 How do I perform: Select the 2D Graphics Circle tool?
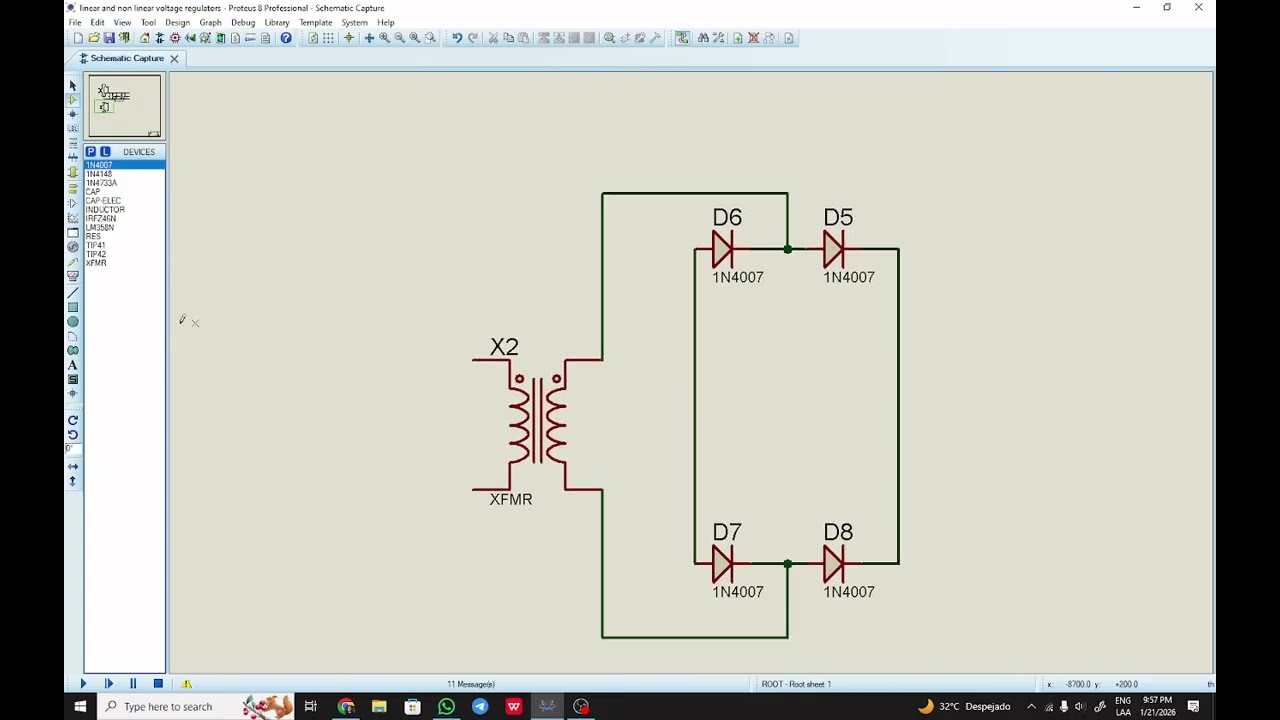click(73, 322)
